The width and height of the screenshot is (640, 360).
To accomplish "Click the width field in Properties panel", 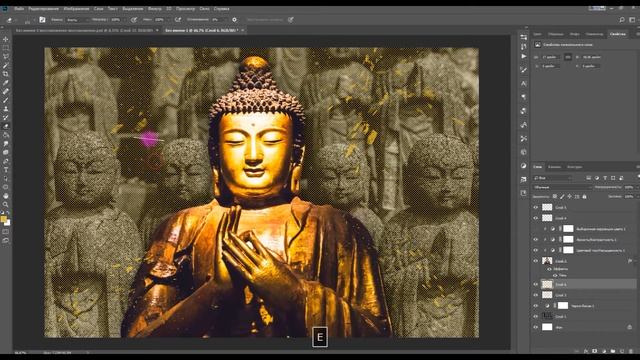I will (550, 57).
